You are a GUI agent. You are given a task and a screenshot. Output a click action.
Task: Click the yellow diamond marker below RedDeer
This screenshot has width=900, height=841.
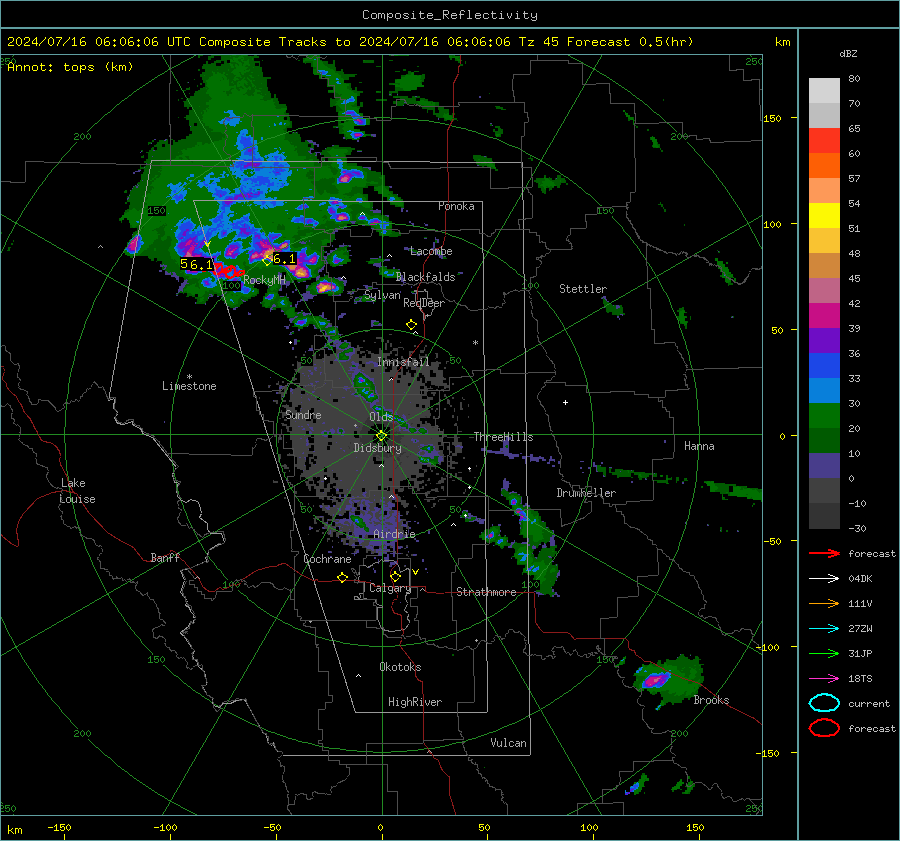point(411,325)
